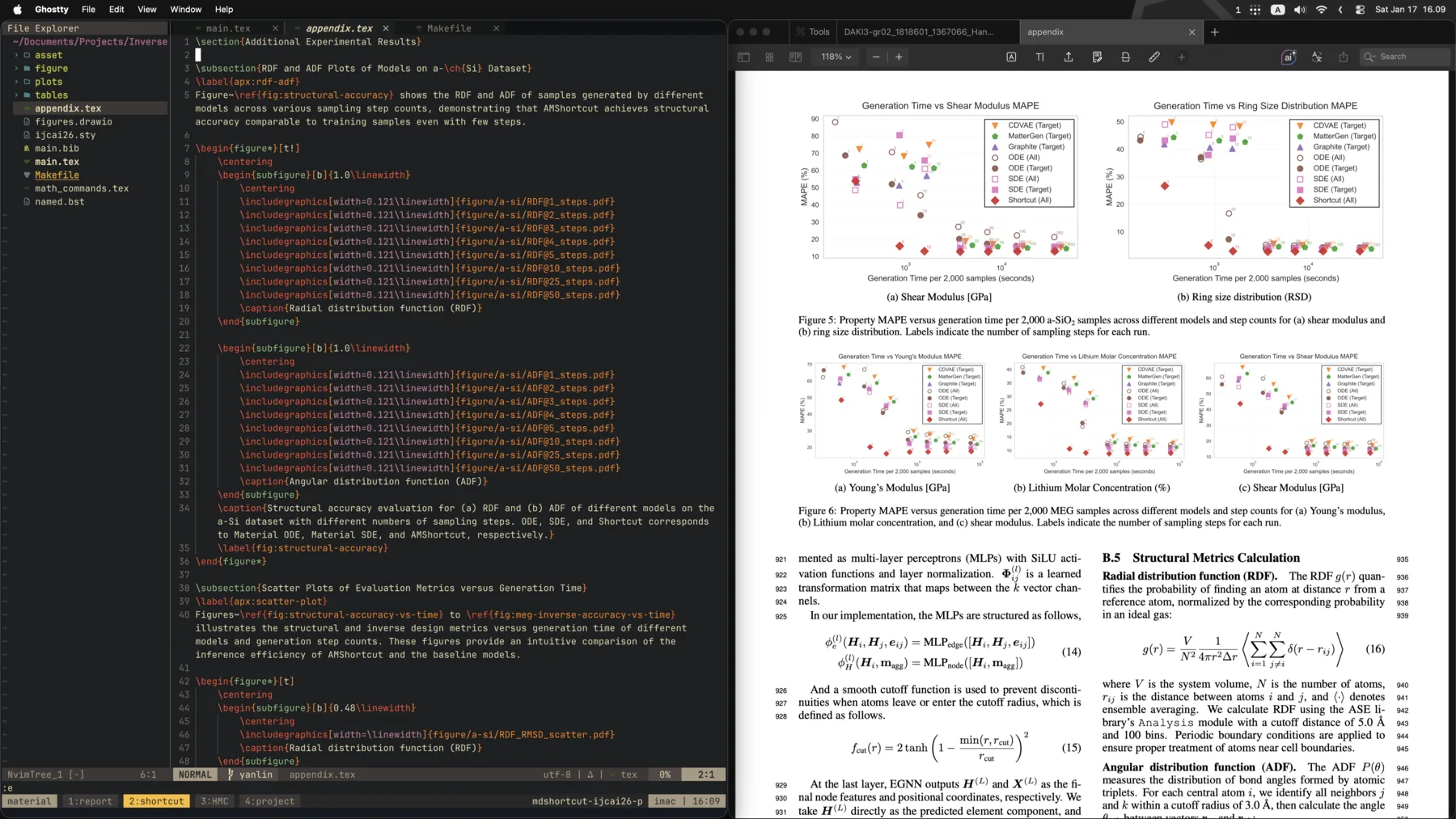Open the zoom percentage dropdown

[x=835, y=57]
